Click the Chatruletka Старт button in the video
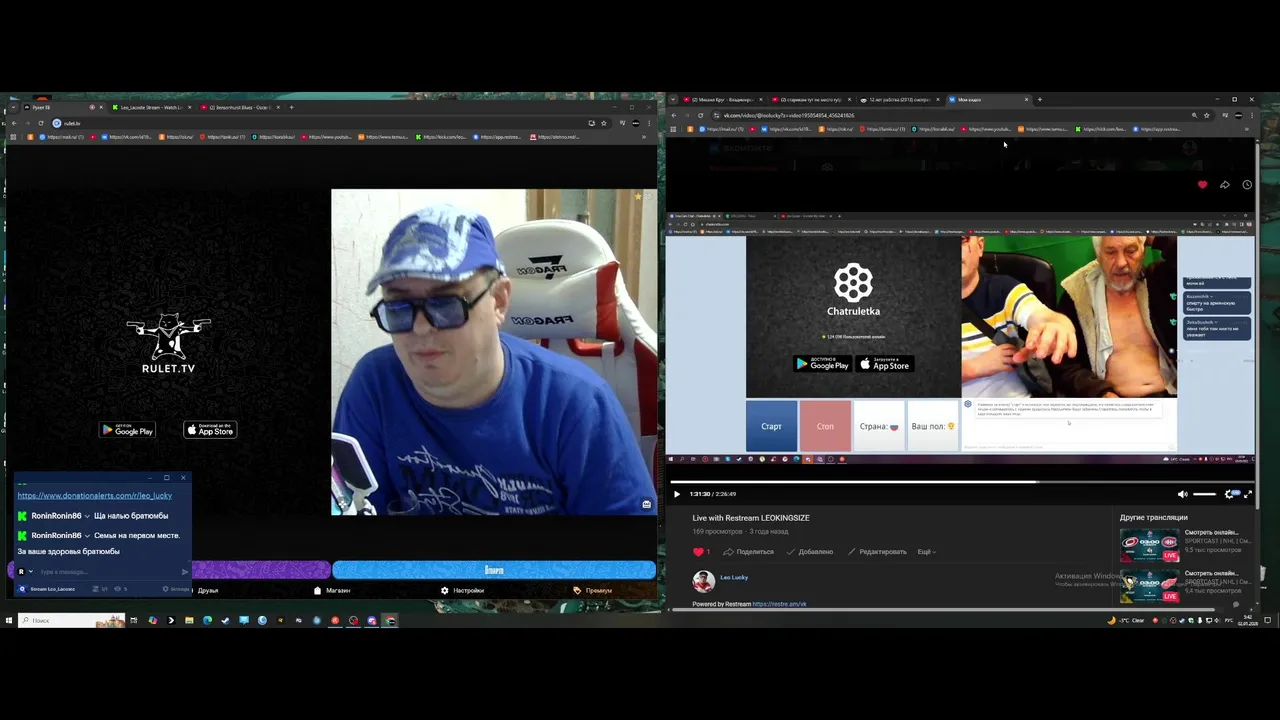The height and width of the screenshot is (720, 1280). [771, 426]
